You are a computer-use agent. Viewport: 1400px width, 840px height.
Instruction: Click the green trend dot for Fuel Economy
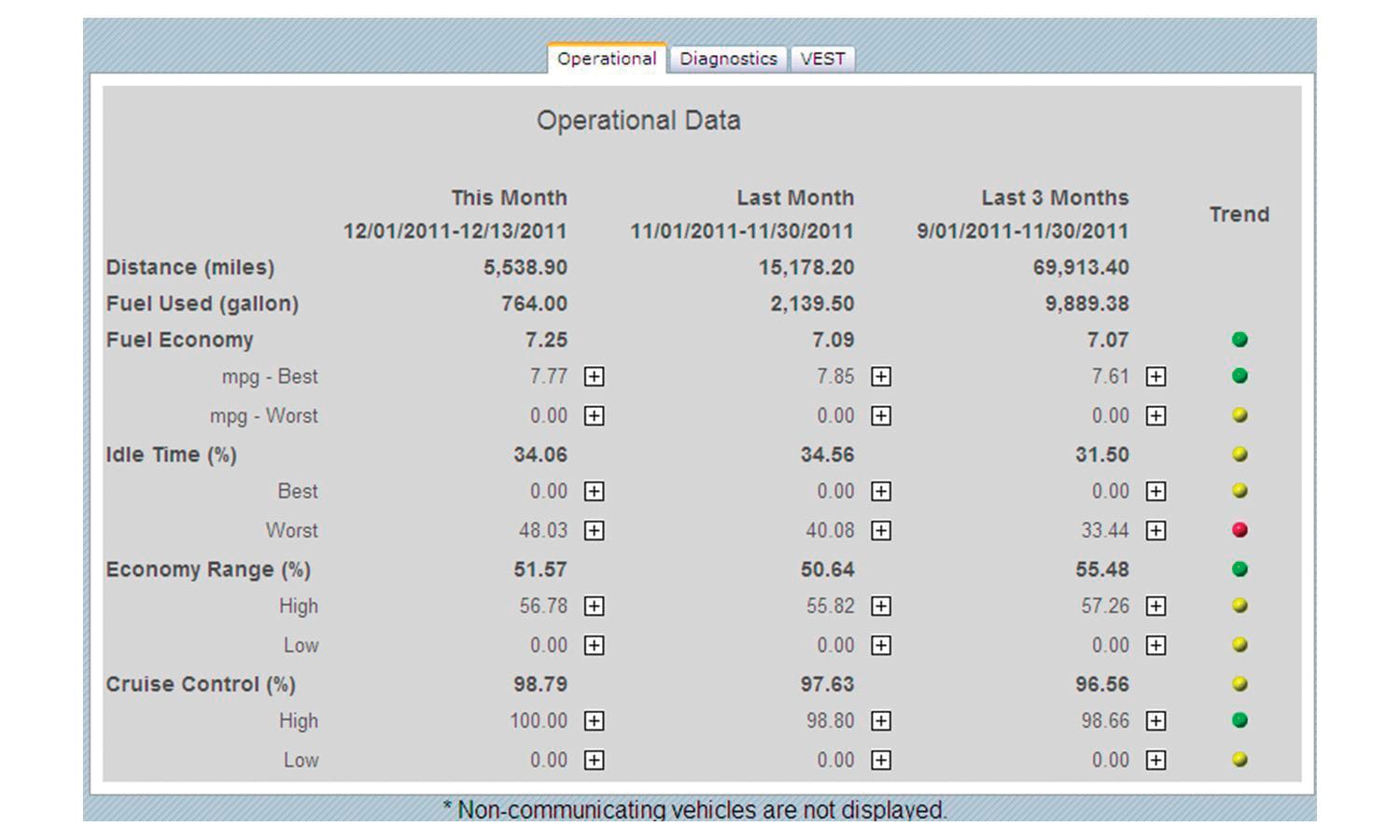(1239, 340)
